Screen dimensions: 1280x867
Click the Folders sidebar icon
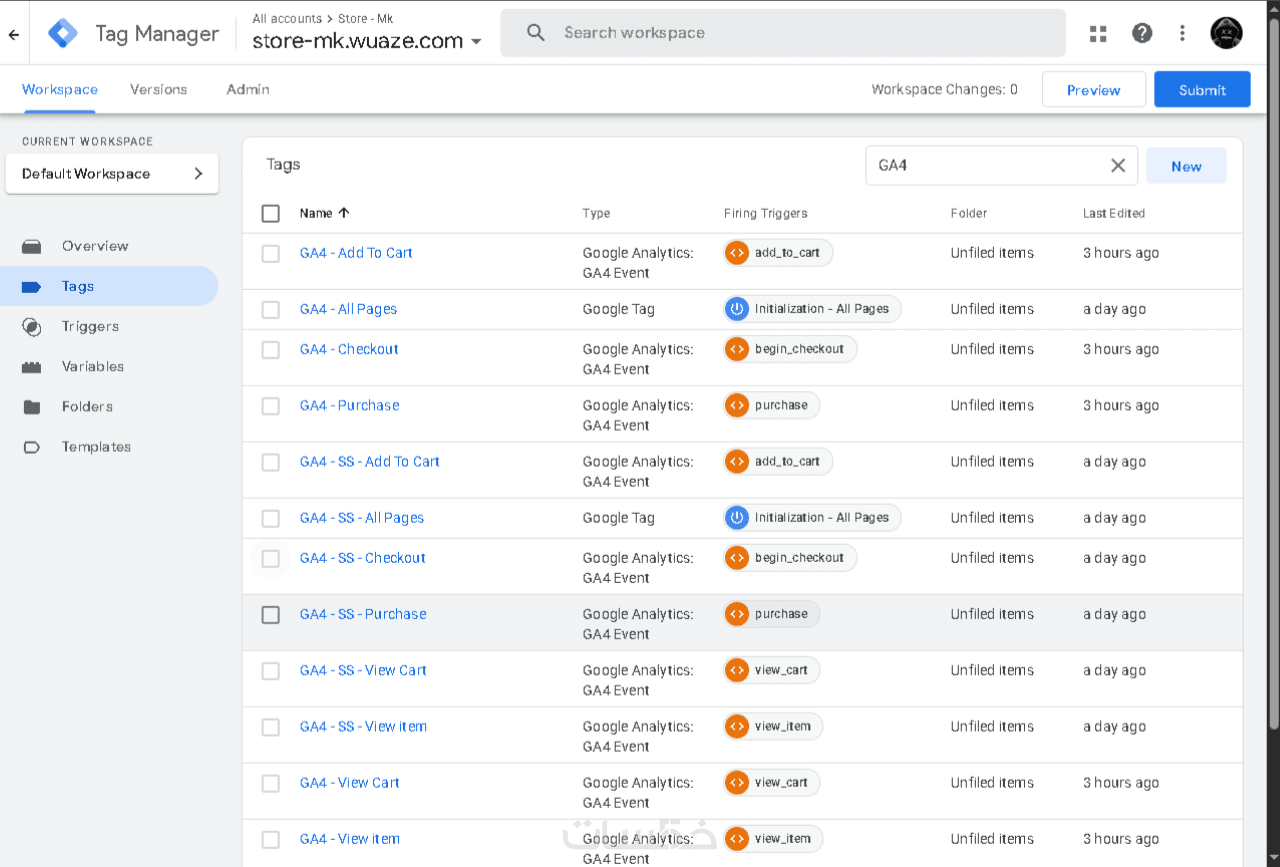pyautogui.click(x=32, y=407)
